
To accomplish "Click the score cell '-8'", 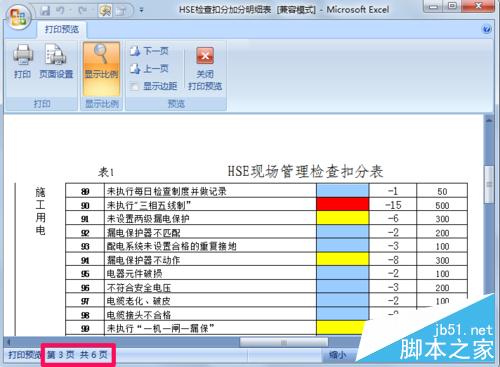I will (393, 259).
